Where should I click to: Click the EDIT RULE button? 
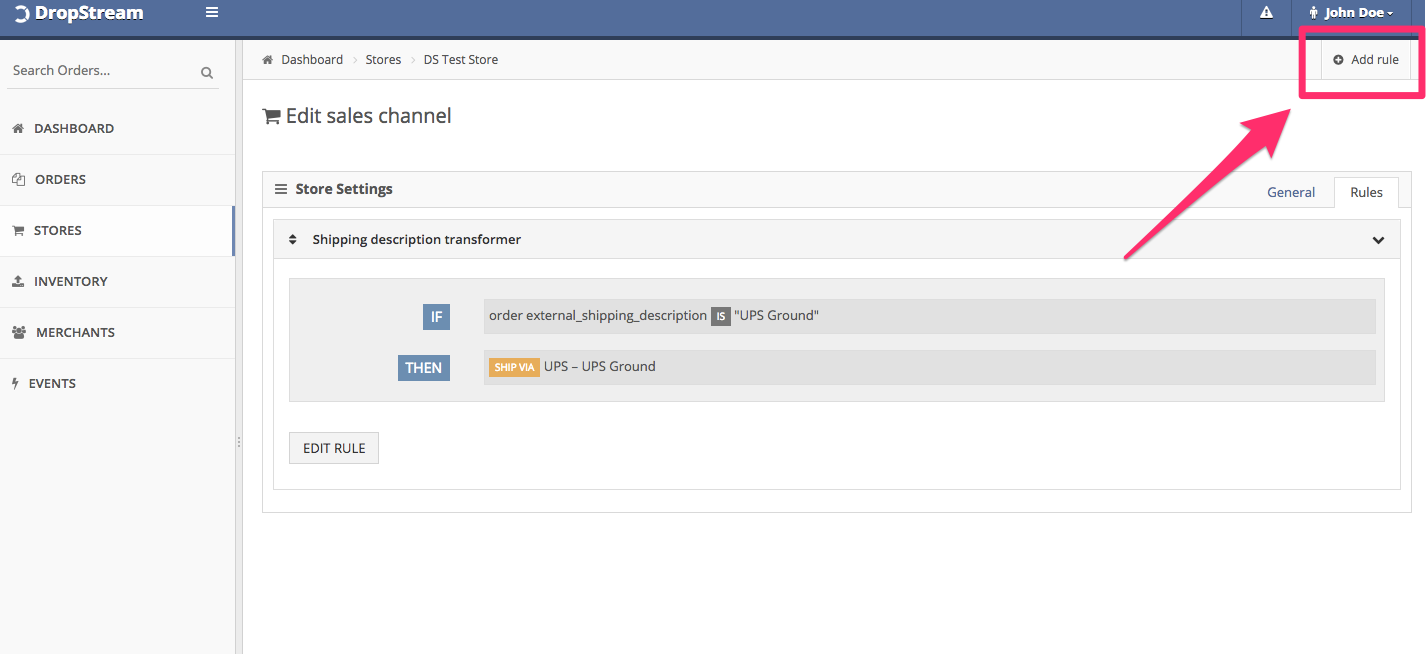[334, 448]
